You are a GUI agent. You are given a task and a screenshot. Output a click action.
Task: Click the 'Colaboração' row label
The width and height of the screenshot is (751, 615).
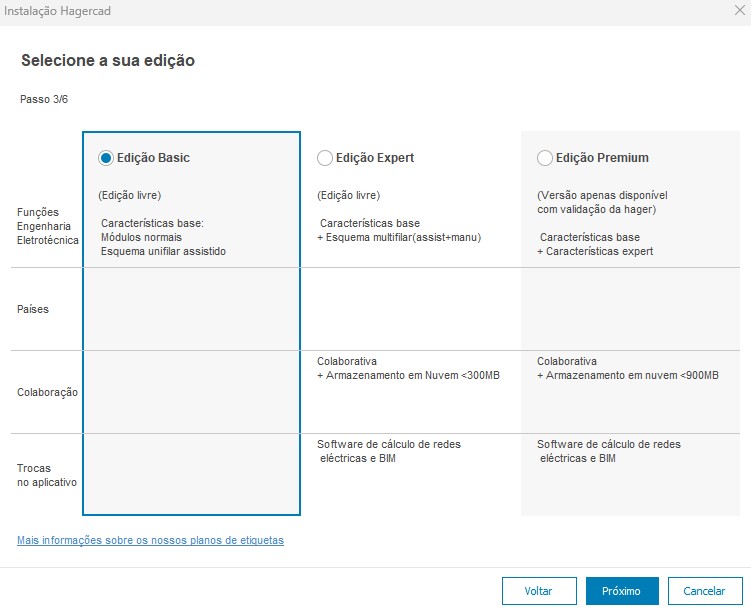[x=47, y=393]
